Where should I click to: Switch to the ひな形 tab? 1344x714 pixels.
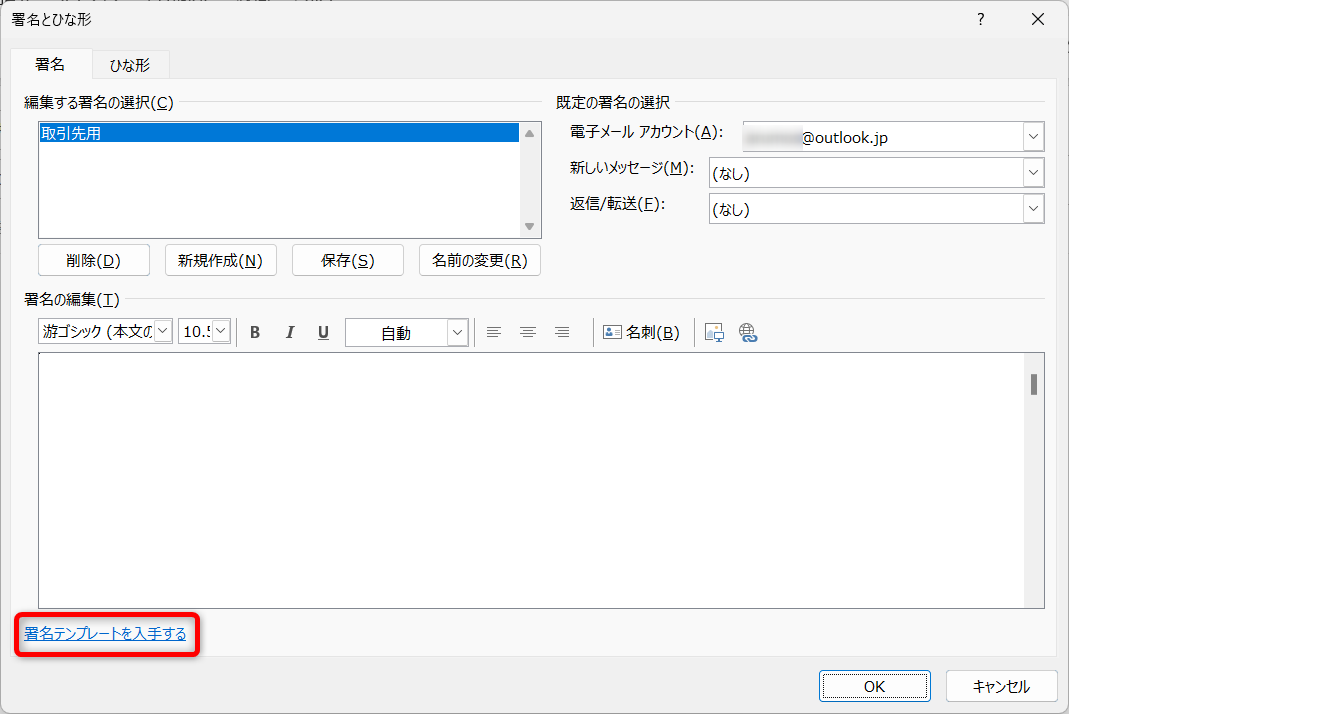click(x=129, y=65)
